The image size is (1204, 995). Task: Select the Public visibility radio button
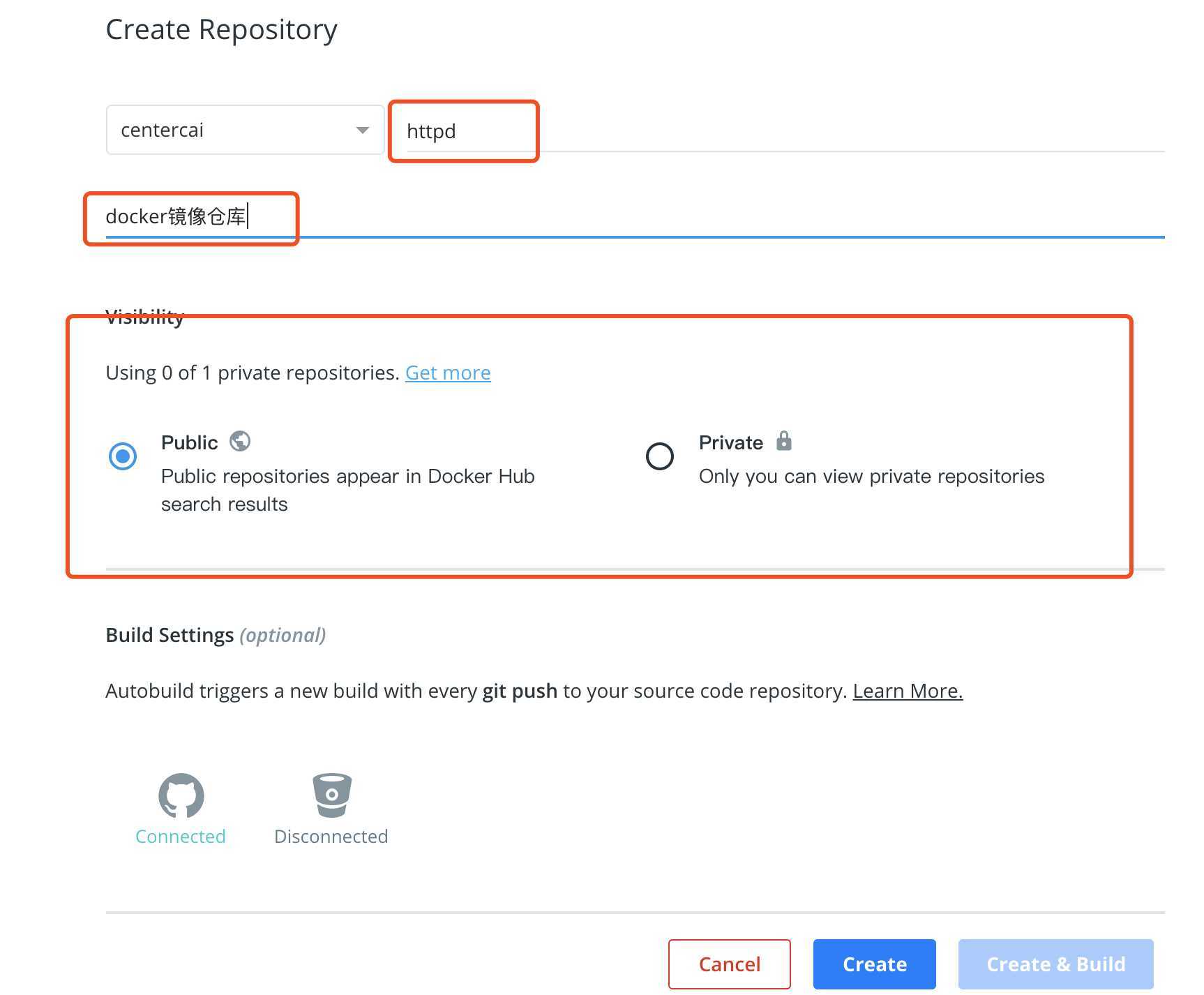(123, 456)
